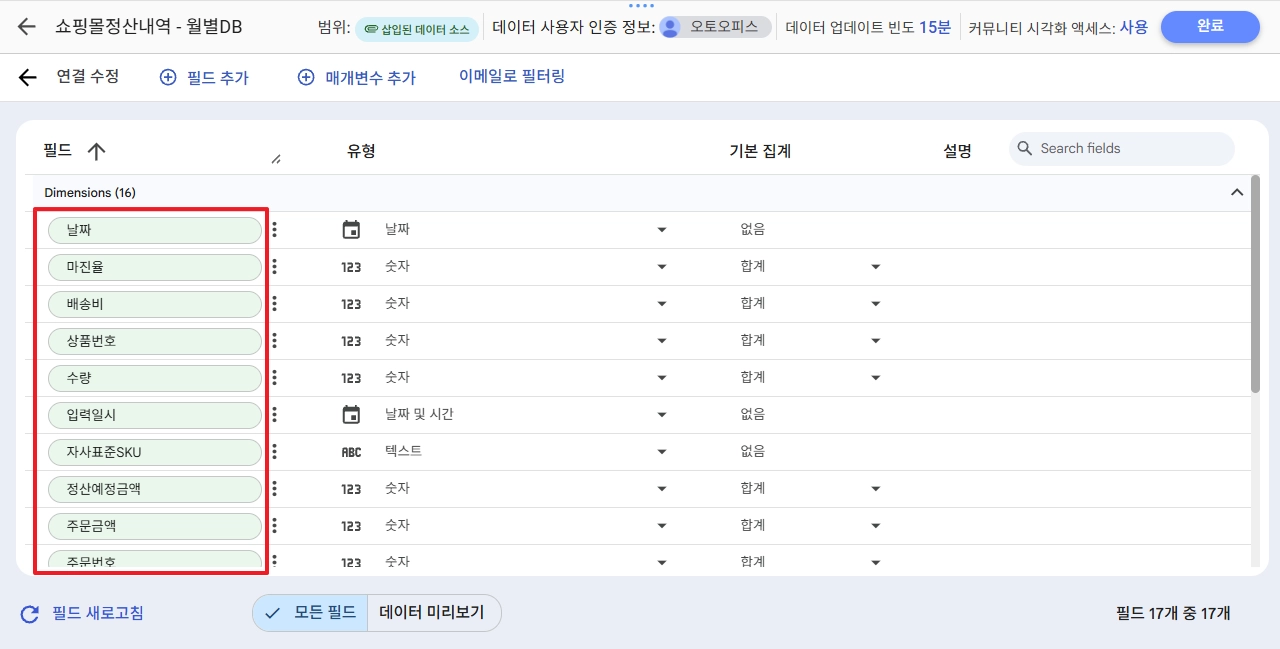Select the 정산예정금액 field chip

[x=155, y=489]
